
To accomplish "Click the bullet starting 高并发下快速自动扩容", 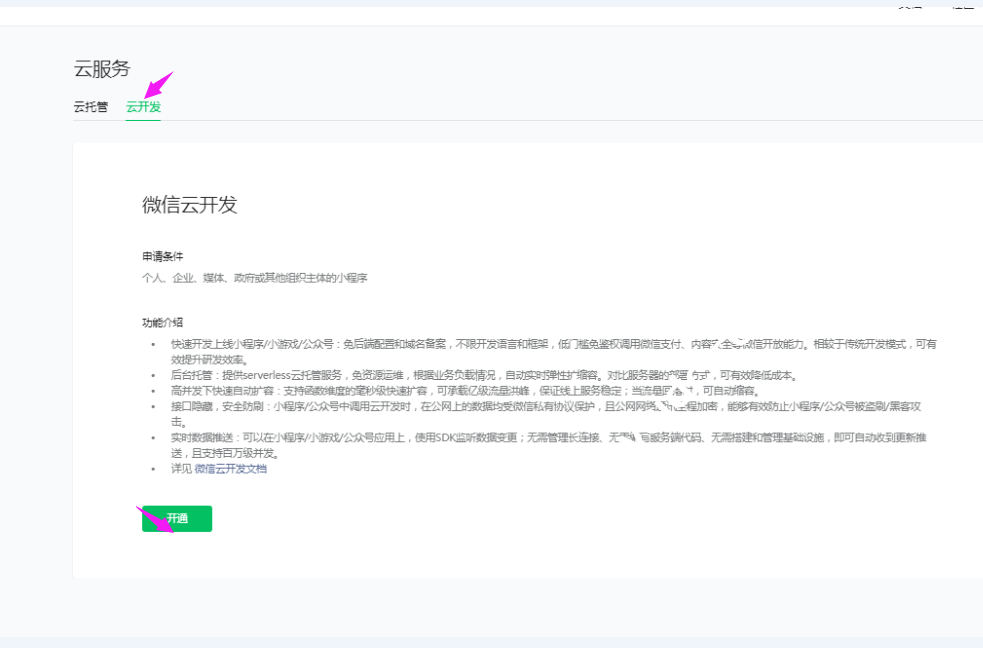I will pos(466,391).
